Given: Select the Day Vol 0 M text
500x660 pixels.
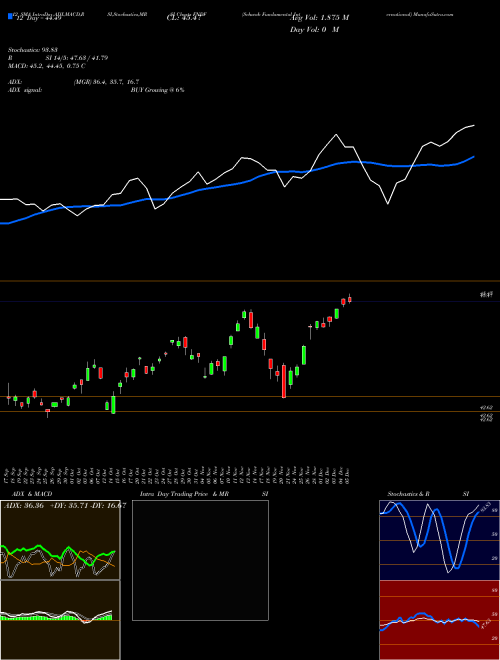Looking at the screenshot, I should [x=314, y=30].
